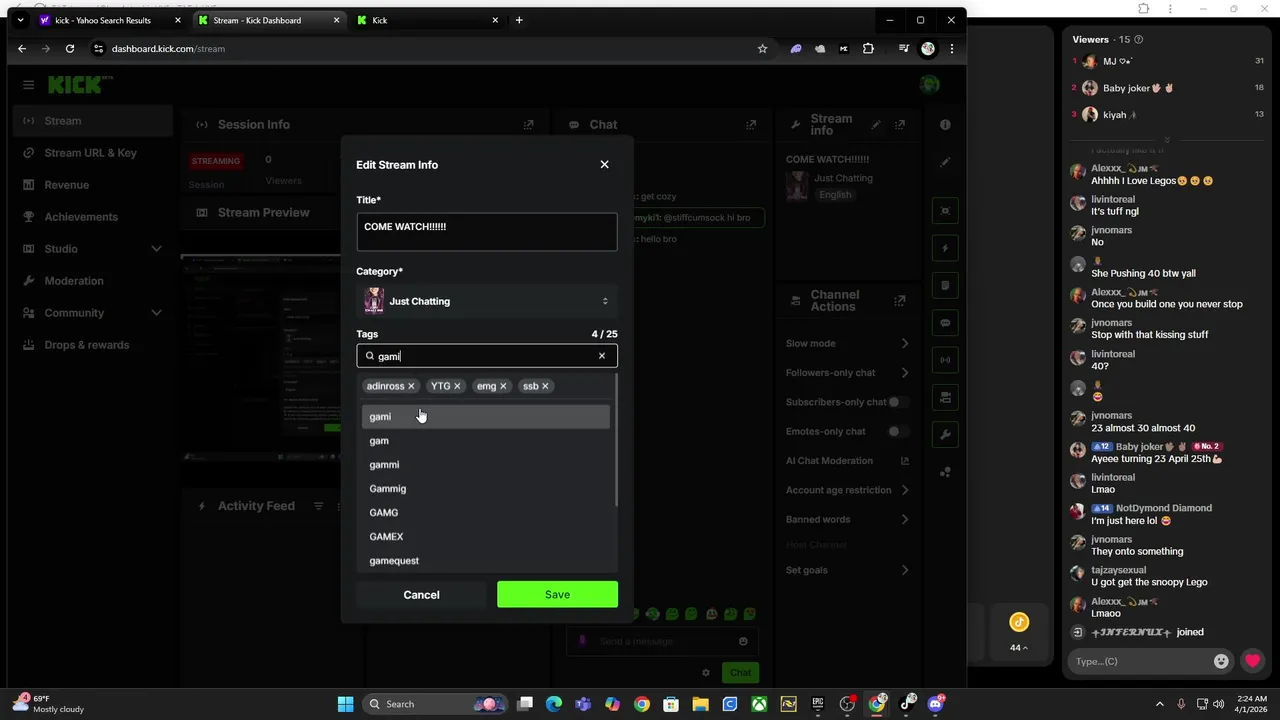Remove the emg tag
The image size is (1280, 720).
pos(503,386)
